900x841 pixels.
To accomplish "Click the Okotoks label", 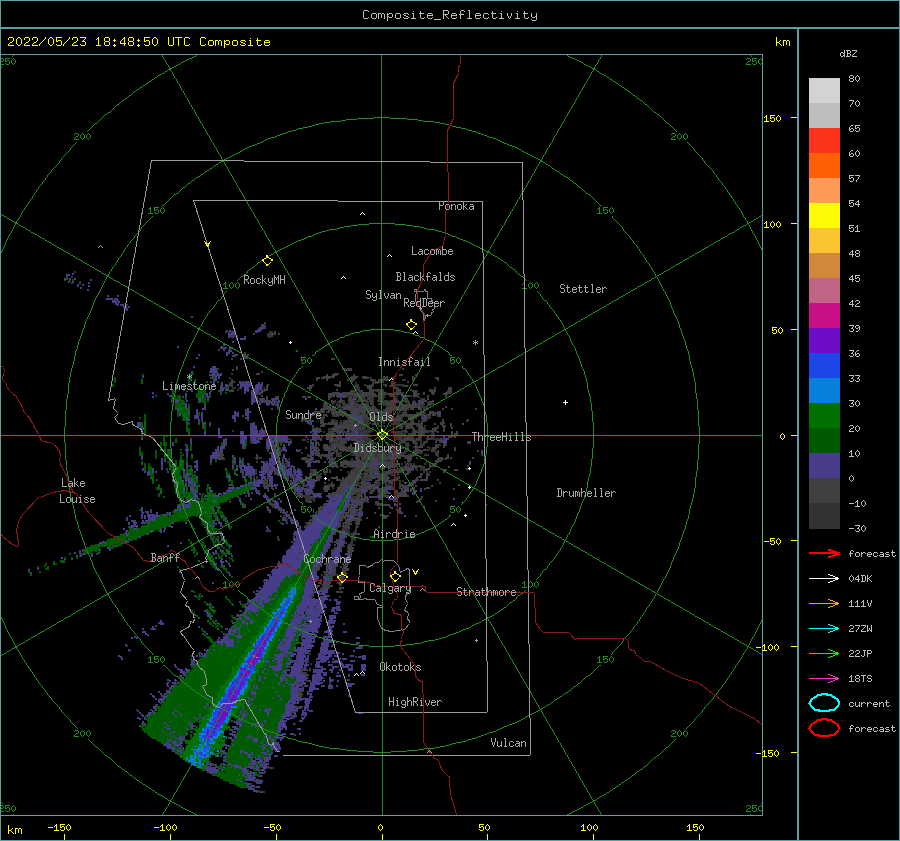I will (401, 667).
